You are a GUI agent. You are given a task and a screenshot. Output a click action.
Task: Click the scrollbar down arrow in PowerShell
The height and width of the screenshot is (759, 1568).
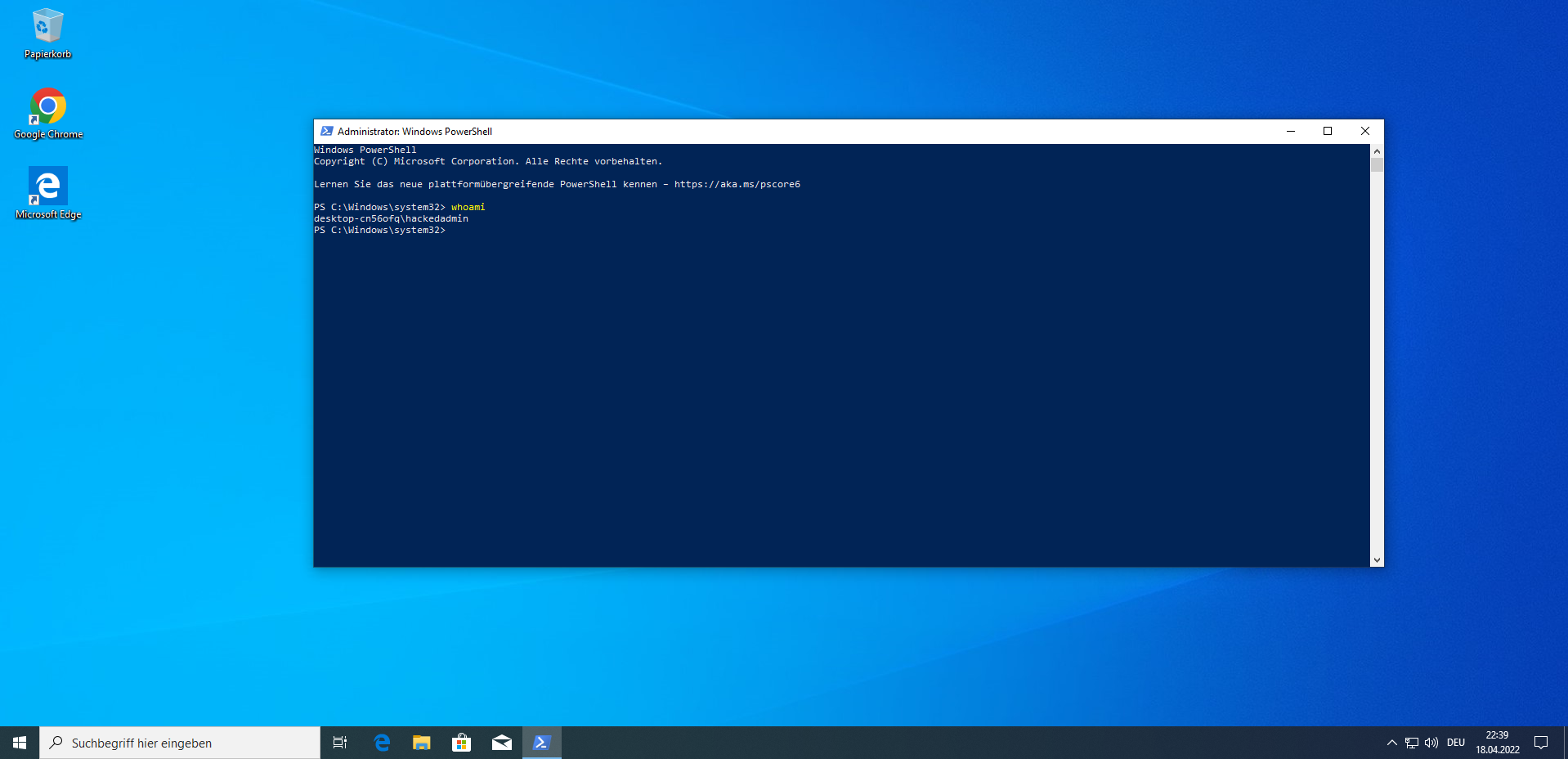(x=1377, y=560)
